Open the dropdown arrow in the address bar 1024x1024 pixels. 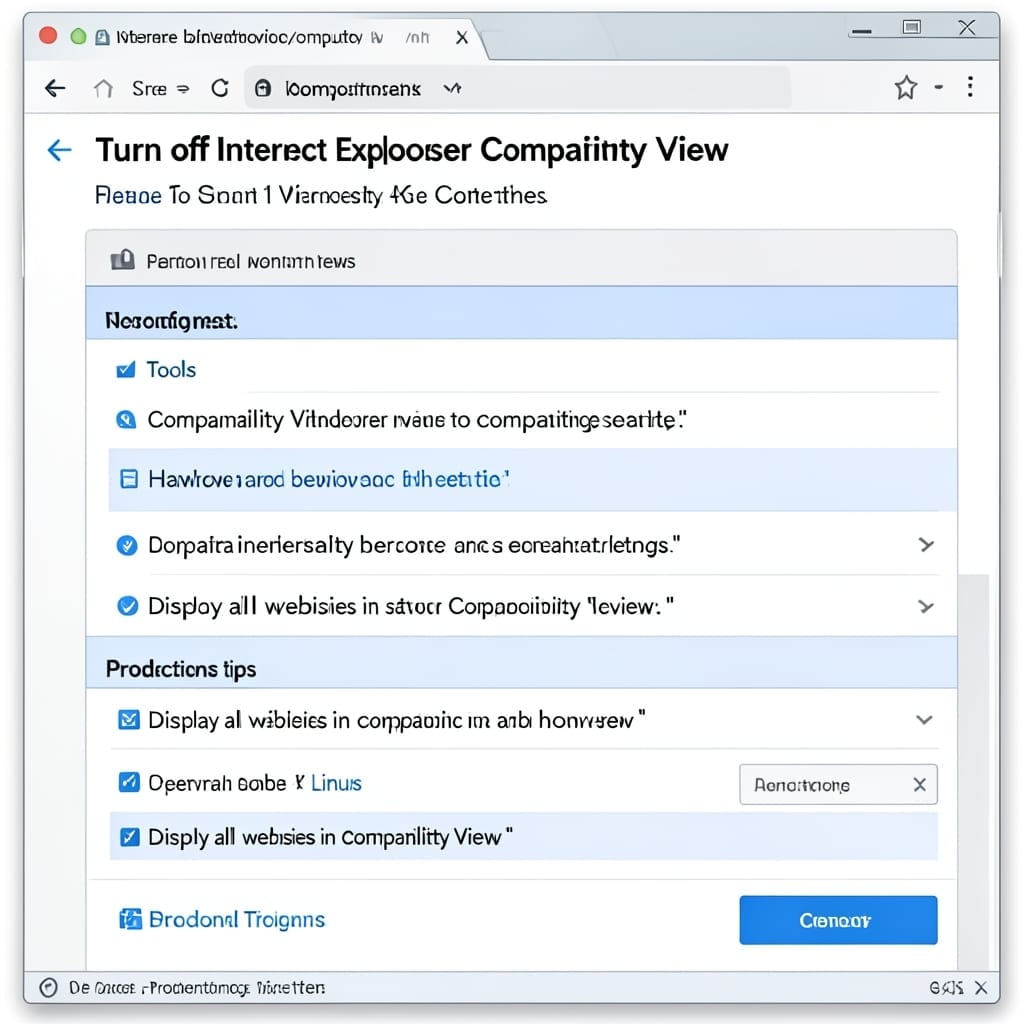(x=453, y=88)
